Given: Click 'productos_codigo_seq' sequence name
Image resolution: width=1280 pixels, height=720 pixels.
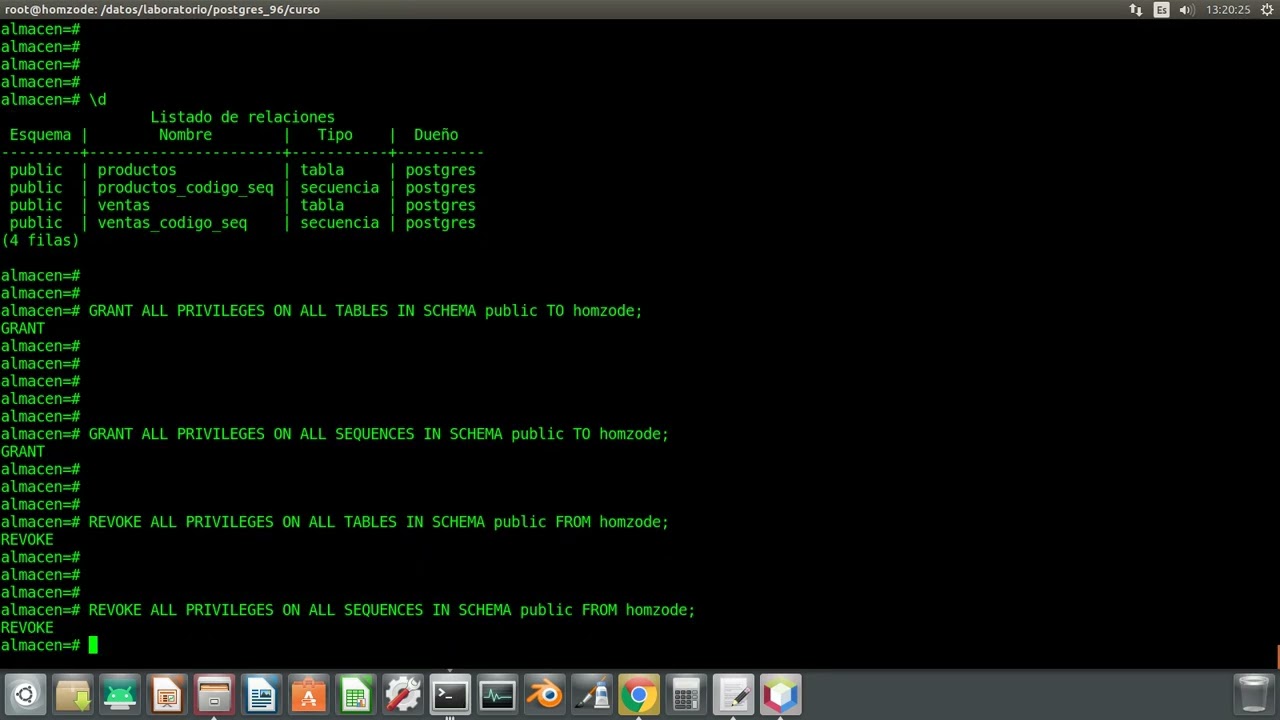Looking at the screenshot, I should click(x=185, y=188).
